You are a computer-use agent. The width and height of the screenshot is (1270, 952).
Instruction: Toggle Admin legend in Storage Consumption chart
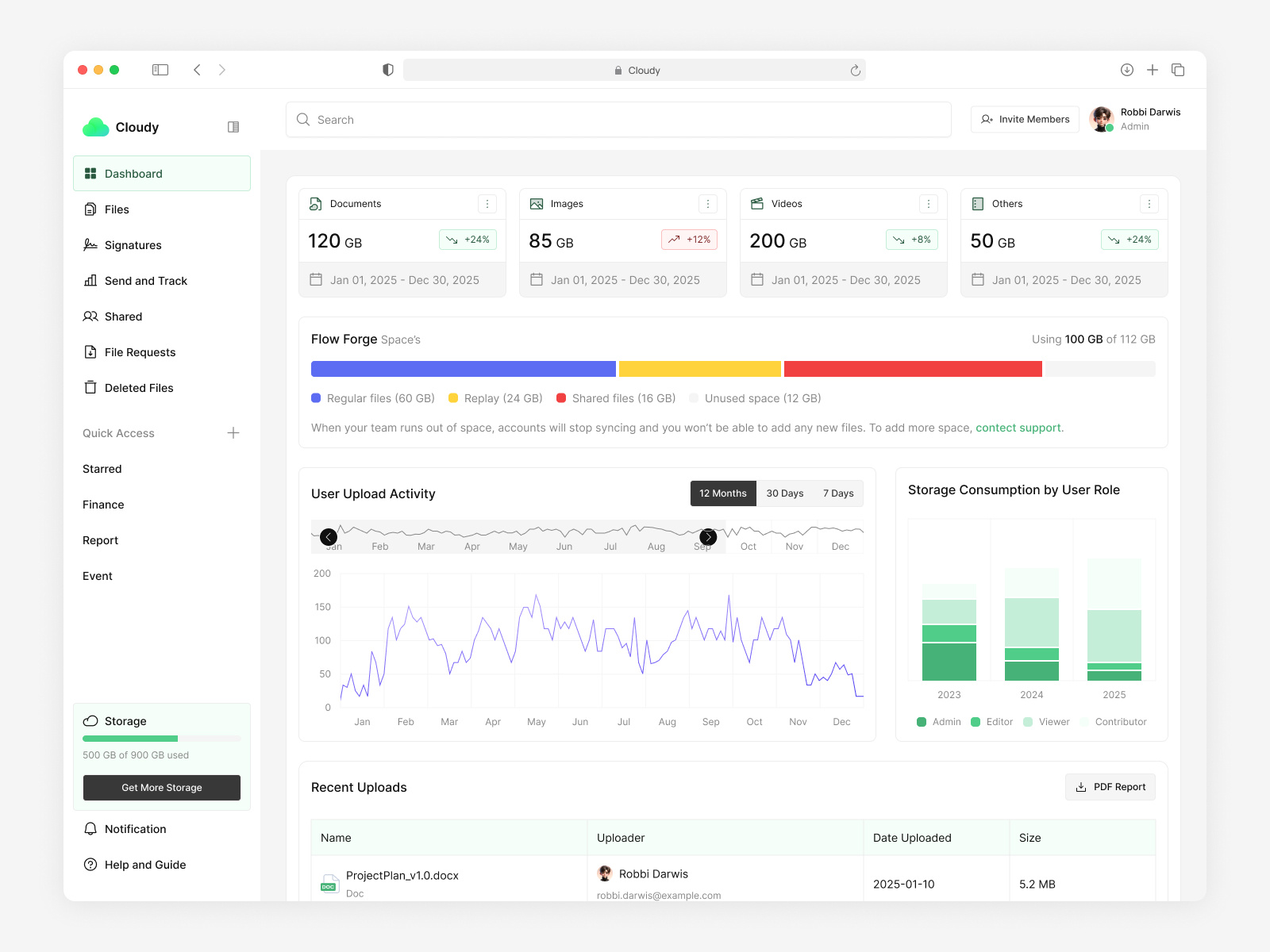[x=937, y=721]
